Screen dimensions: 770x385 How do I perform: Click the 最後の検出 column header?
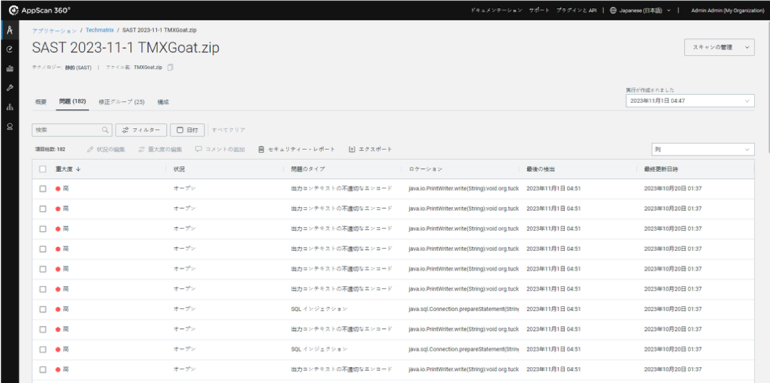click(541, 169)
